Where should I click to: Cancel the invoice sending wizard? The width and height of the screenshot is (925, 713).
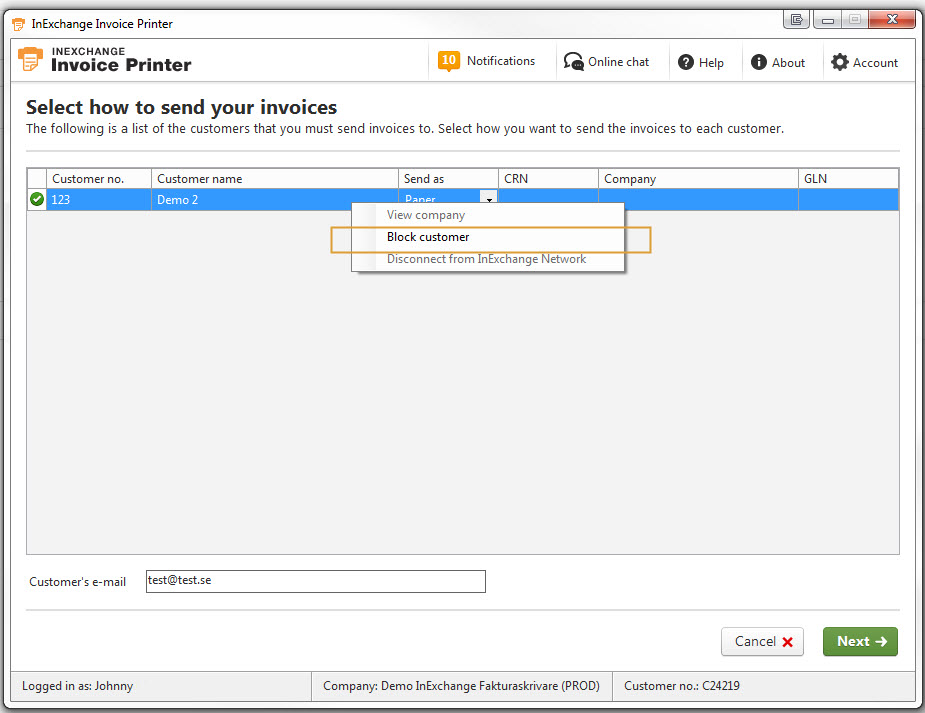point(762,642)
